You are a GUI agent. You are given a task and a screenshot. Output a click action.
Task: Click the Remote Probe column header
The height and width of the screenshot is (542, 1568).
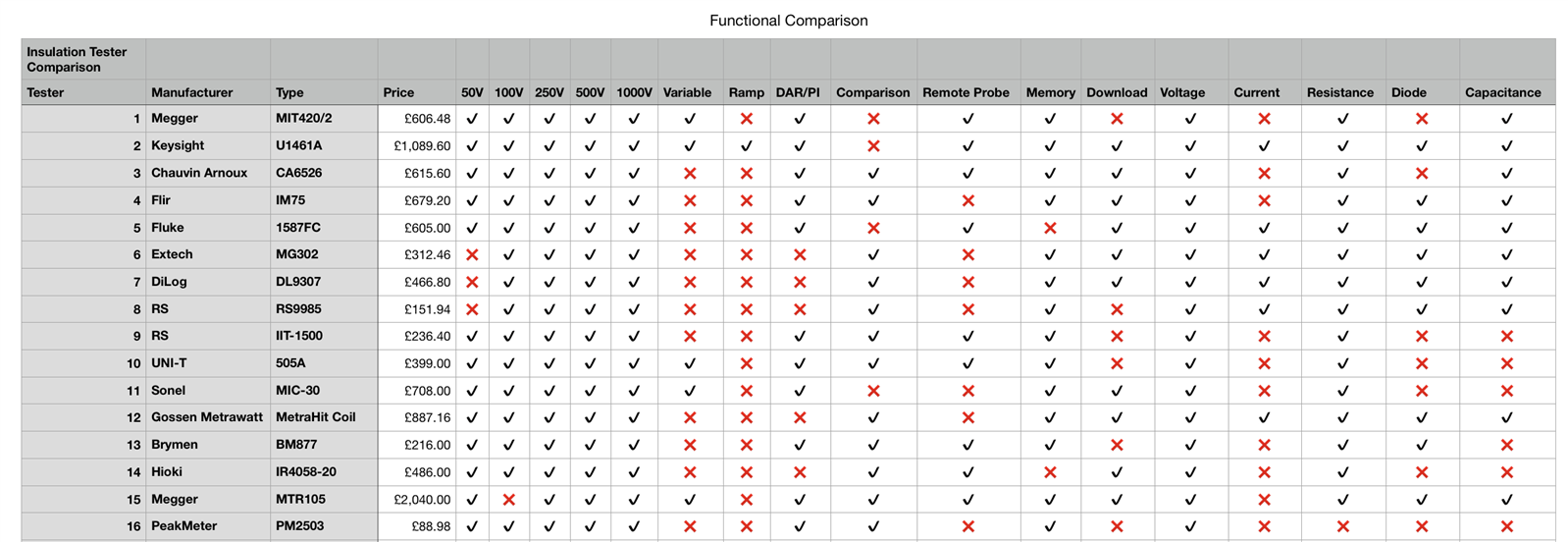click(x=966, y=92)
